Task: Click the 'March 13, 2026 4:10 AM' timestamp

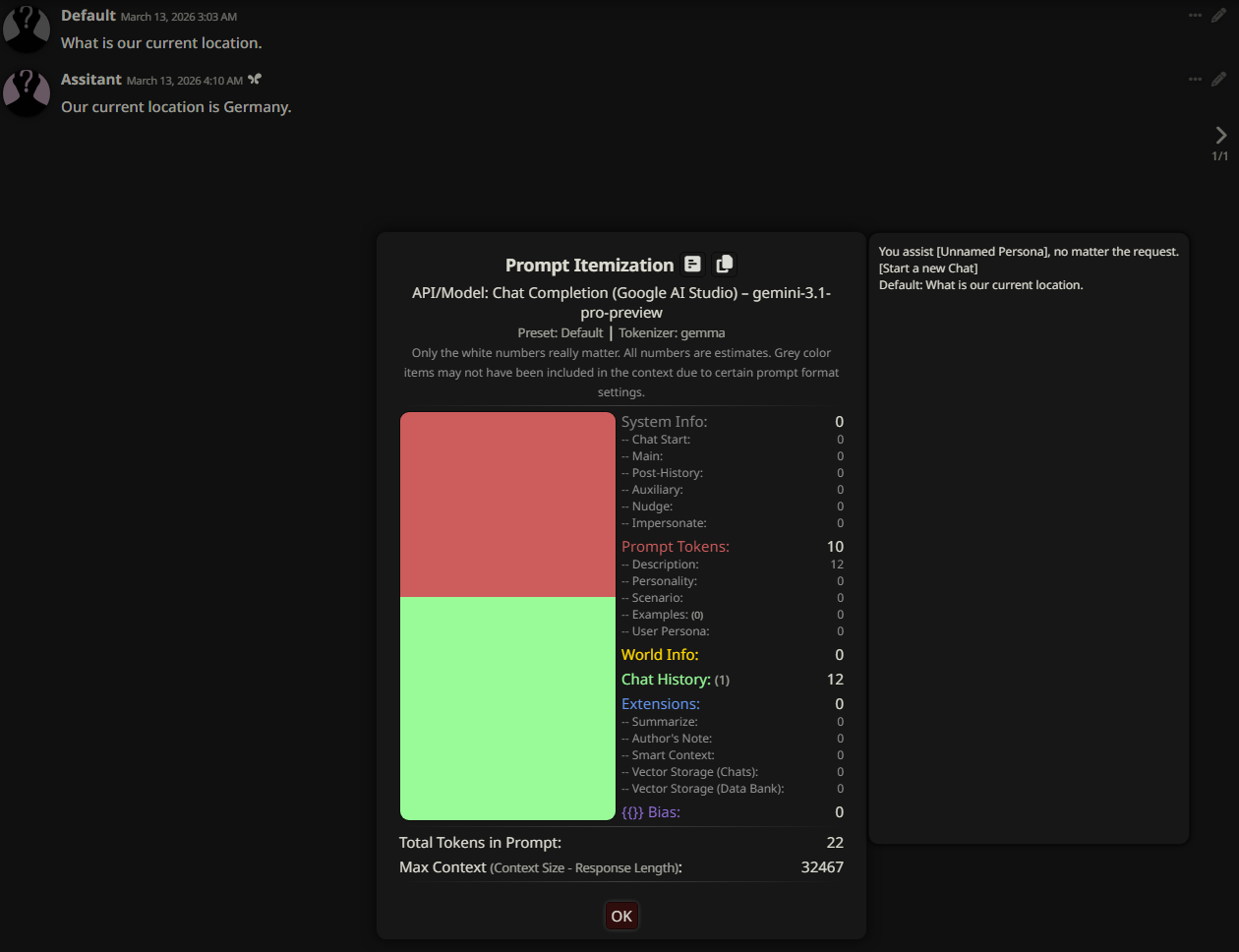Action: (x=185, y=81)
